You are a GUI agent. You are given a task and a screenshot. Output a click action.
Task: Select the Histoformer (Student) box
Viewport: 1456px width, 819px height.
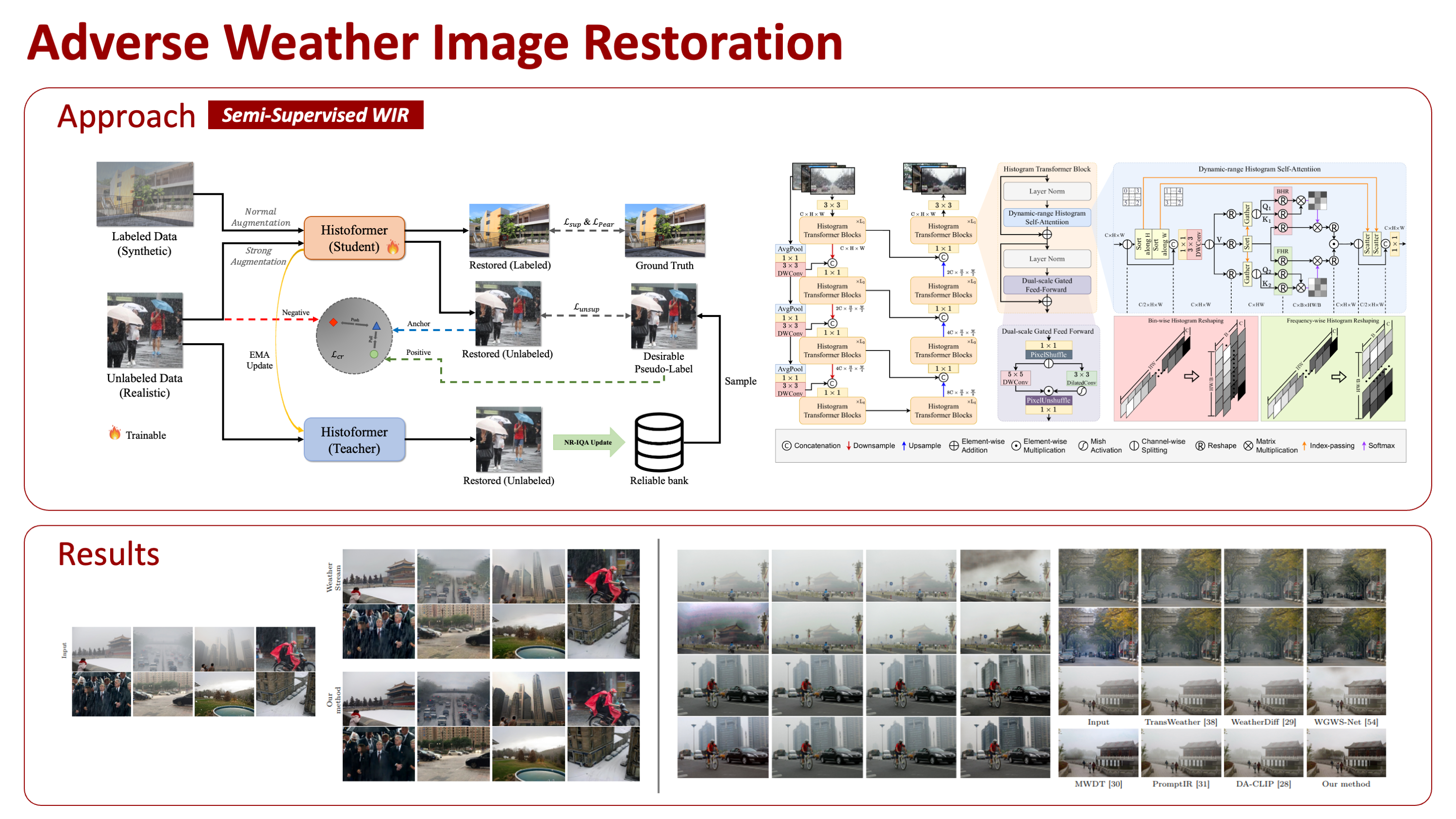tap(354, 238)
